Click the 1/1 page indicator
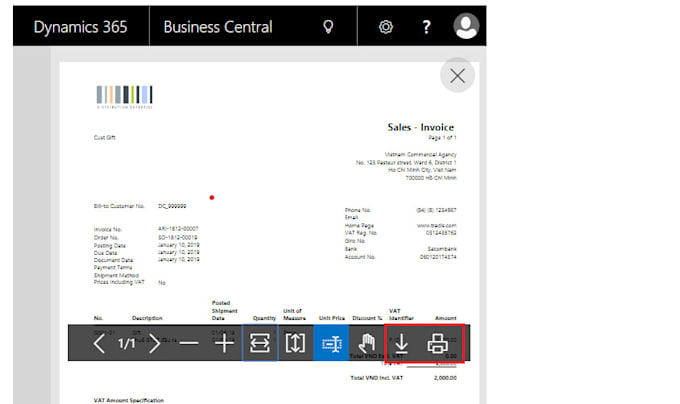Viewport: 680px width, 404px height. point(127,344)
